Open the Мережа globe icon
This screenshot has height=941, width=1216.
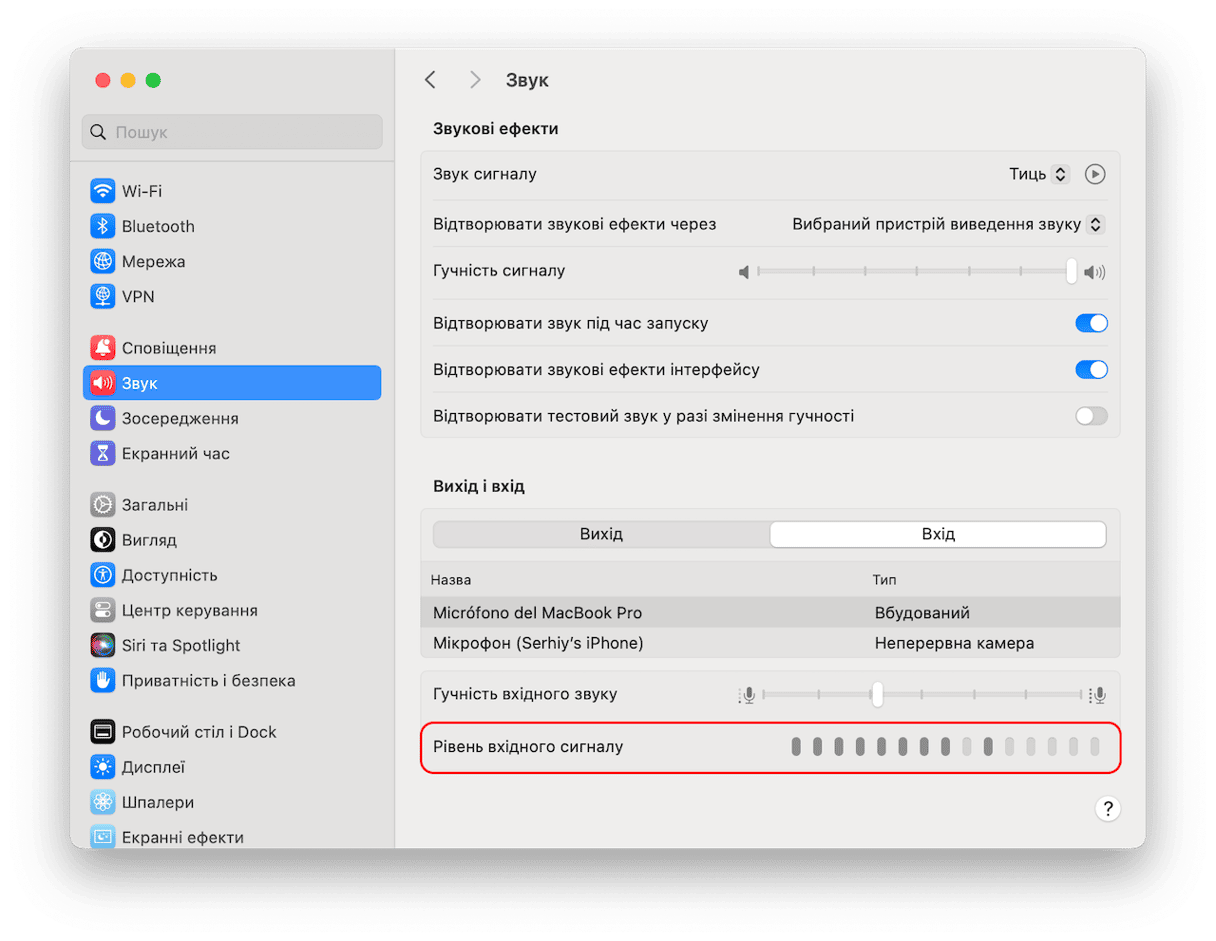click(x=102, y=261)
